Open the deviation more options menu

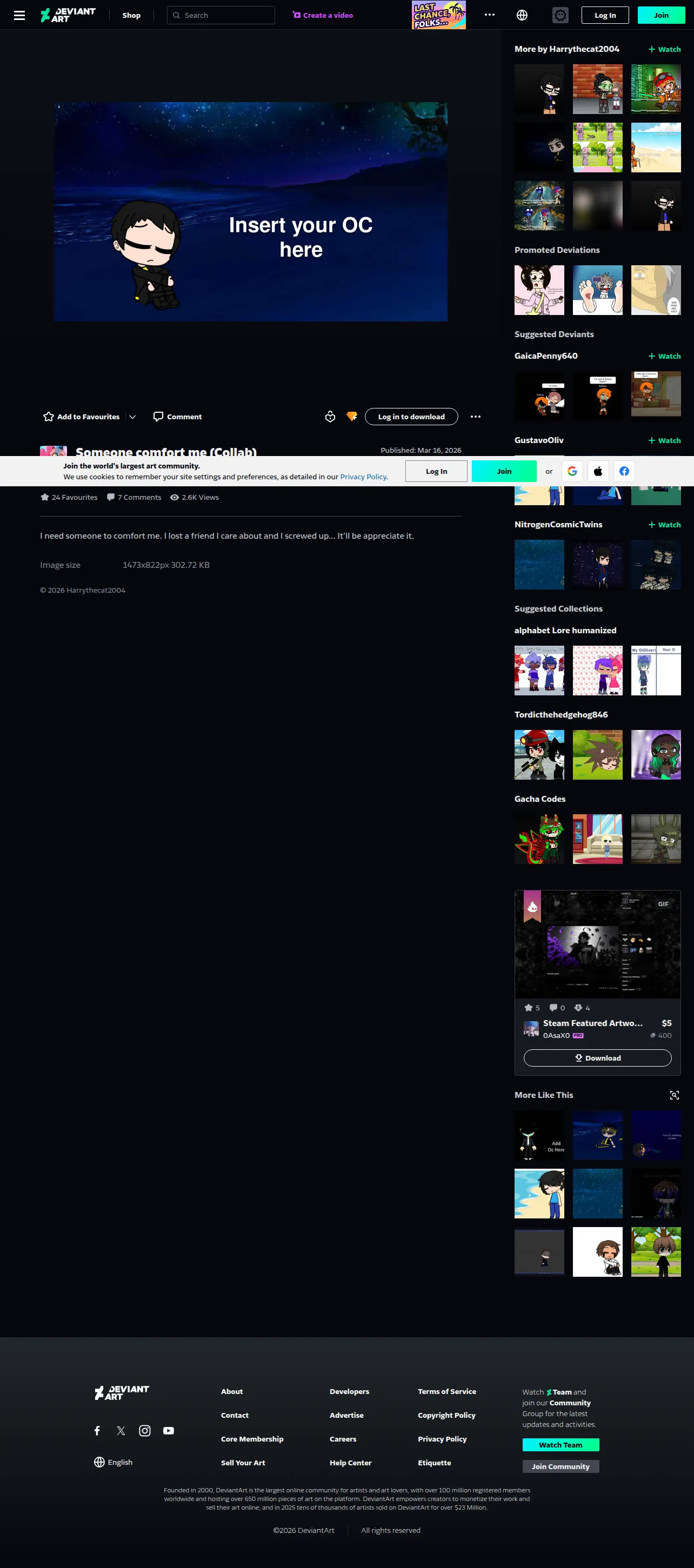coord(476,417)
